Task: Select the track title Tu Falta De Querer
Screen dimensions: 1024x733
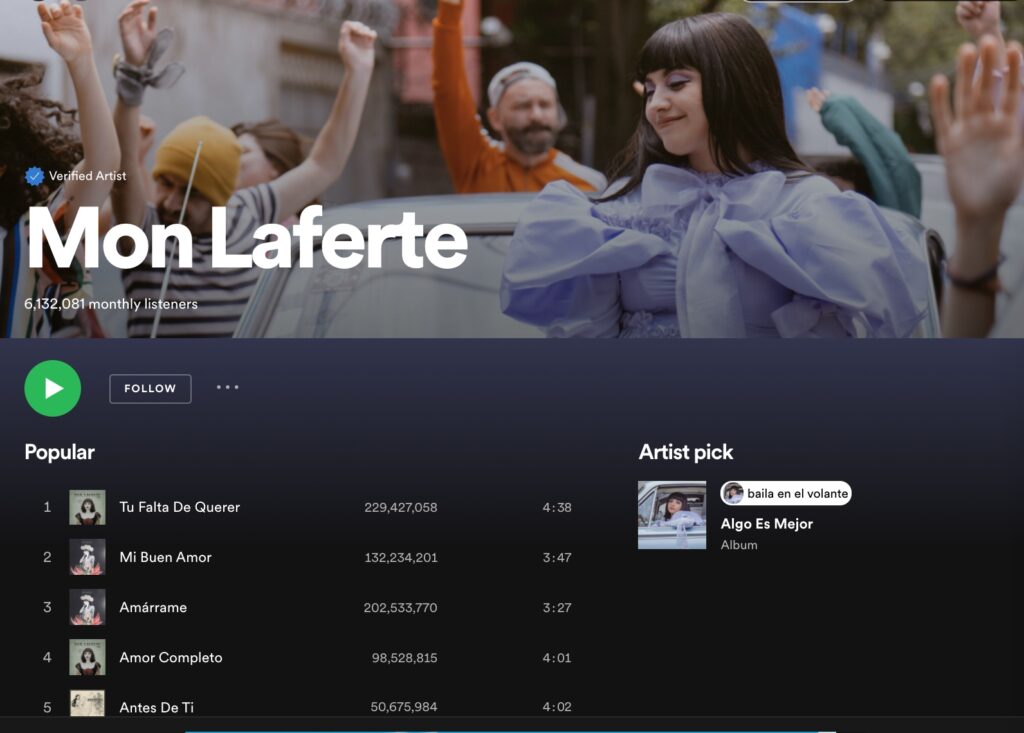Action: click(180, 507)
